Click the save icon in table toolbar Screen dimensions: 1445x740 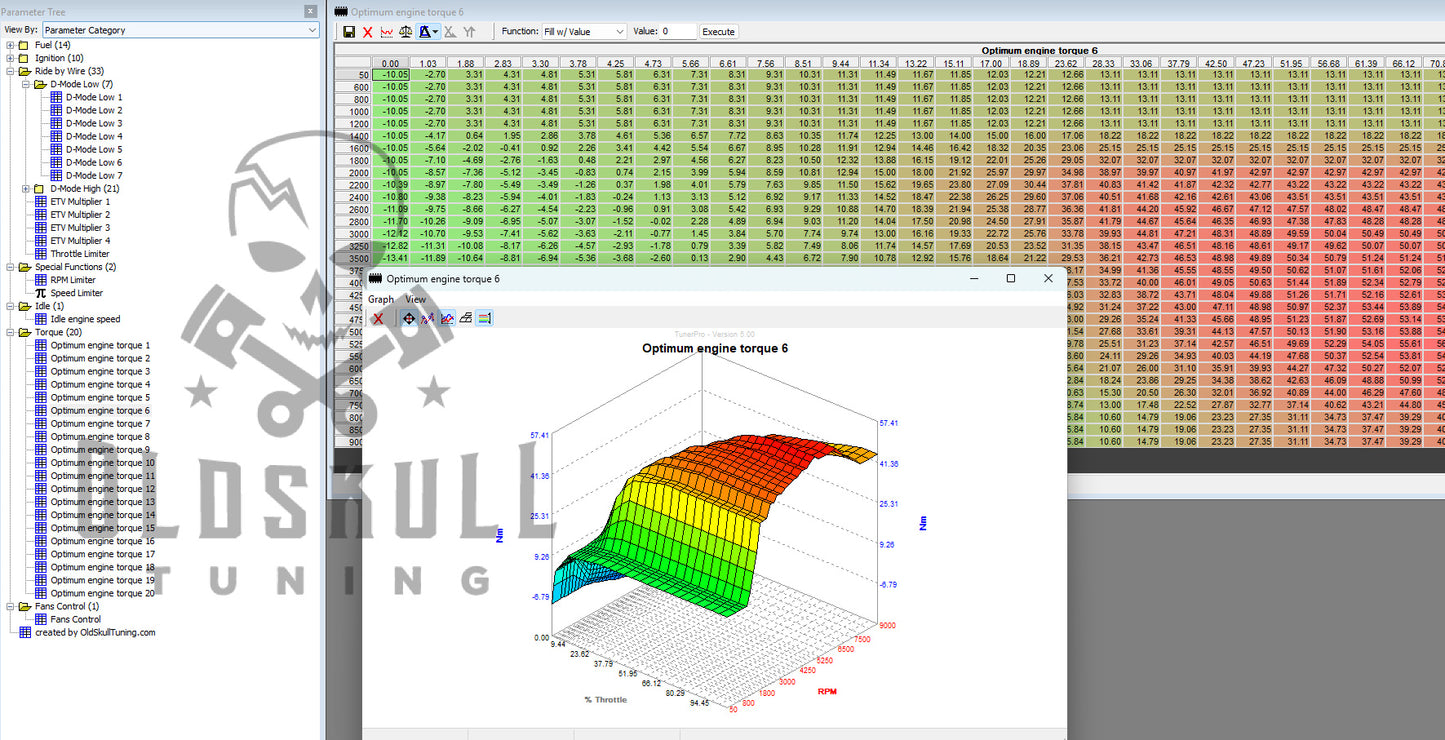pos(349,32)
